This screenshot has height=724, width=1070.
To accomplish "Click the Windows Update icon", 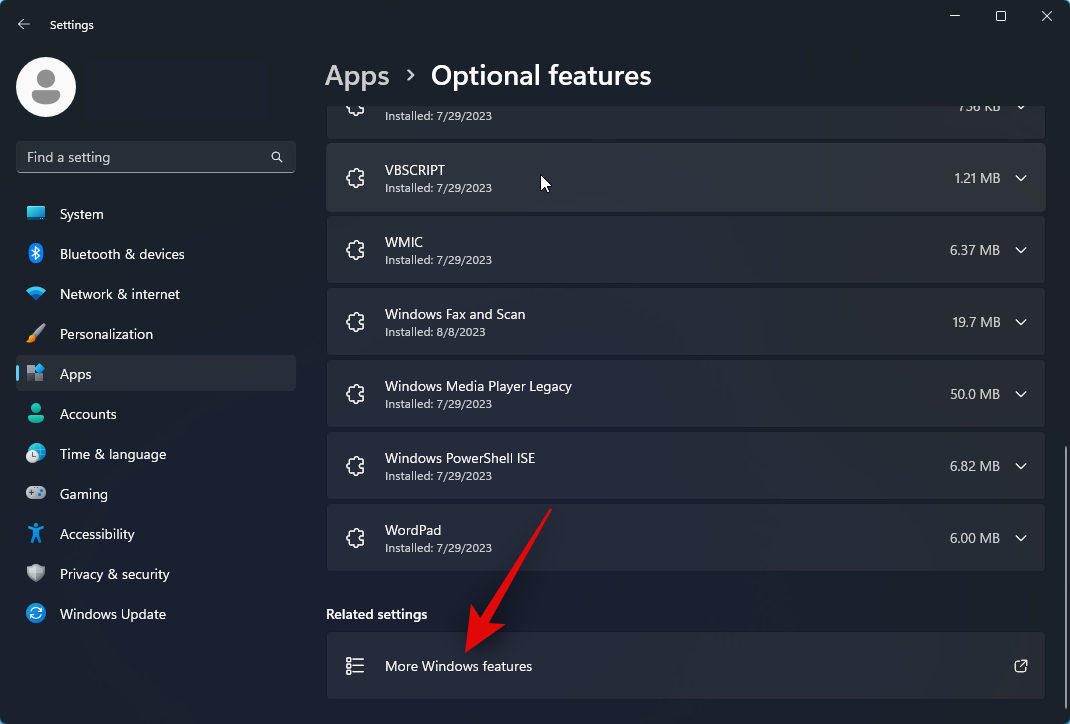I will tap(36, 614).
